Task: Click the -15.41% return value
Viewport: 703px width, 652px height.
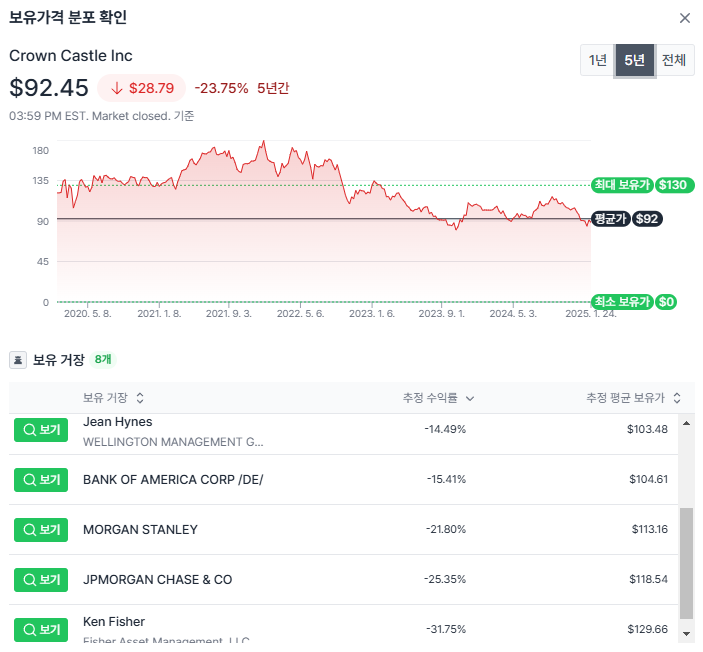Action: click(x=446, y=479)
